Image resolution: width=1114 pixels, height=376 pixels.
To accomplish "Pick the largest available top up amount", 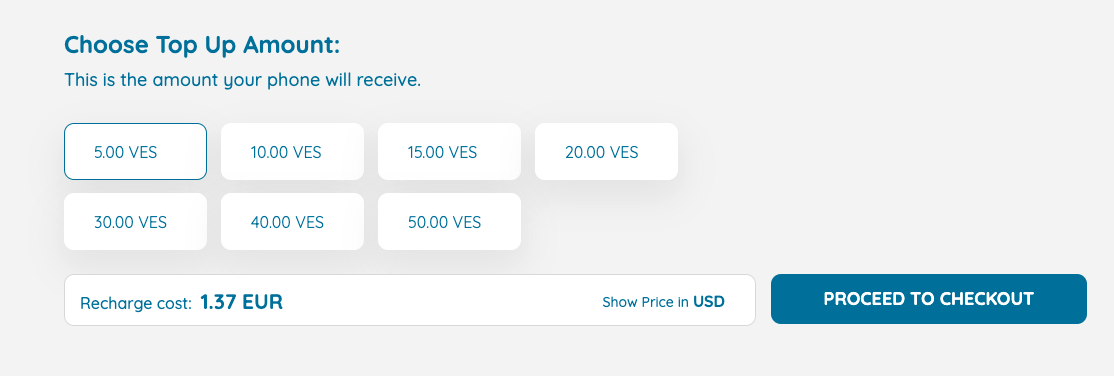I will pos(450,222).
